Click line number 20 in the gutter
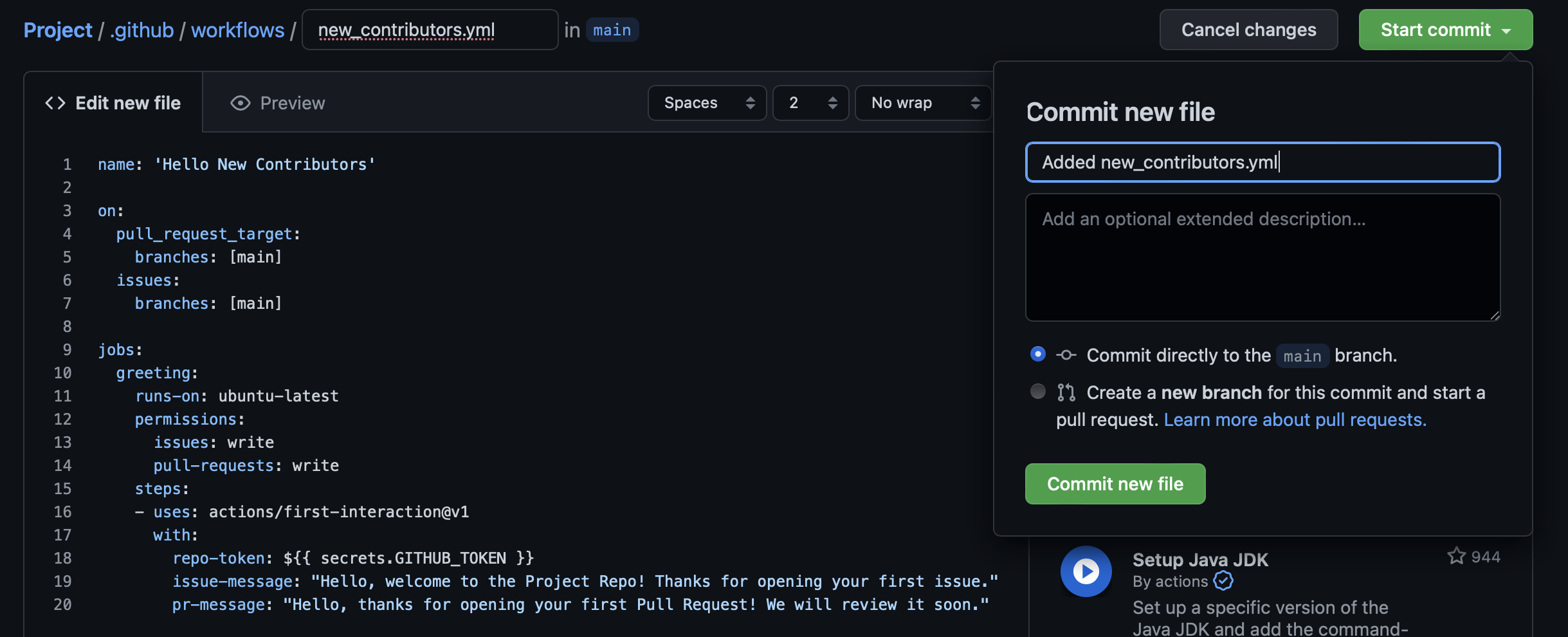Image resolution: width=1568 pixels, height=637 pixels. tap(62, 604)
